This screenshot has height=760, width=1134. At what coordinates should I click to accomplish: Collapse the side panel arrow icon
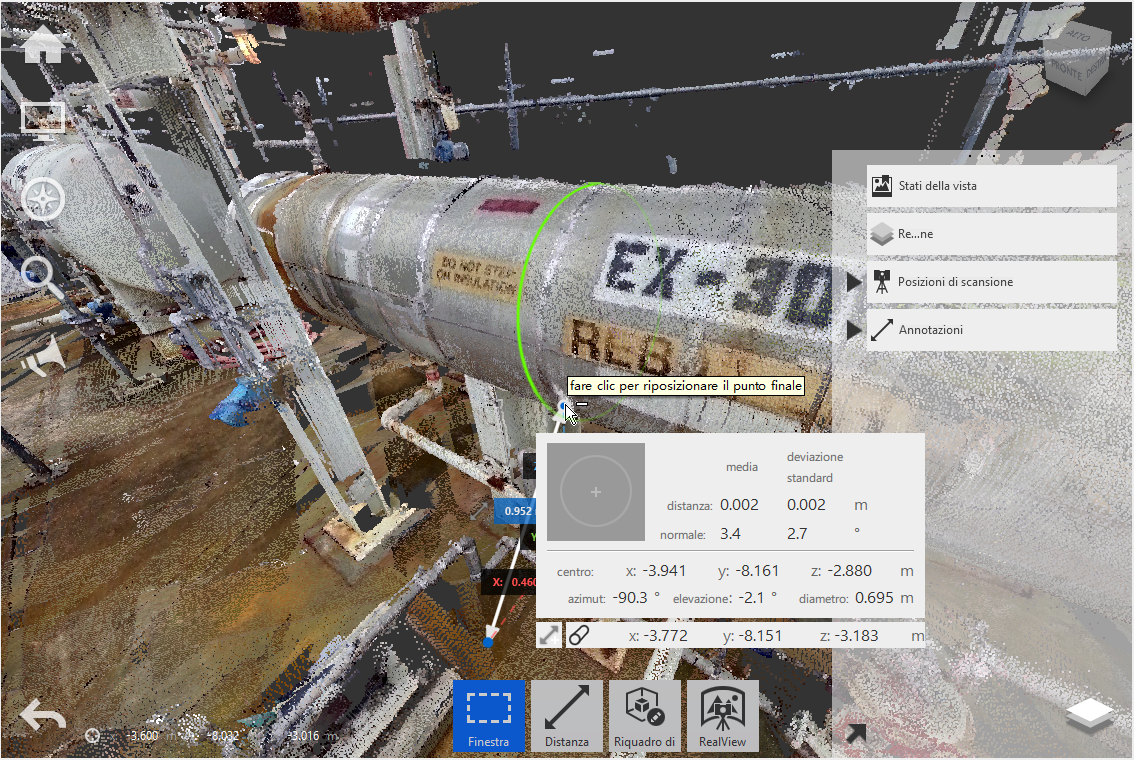pyautogui.click(x=856, y=733)
